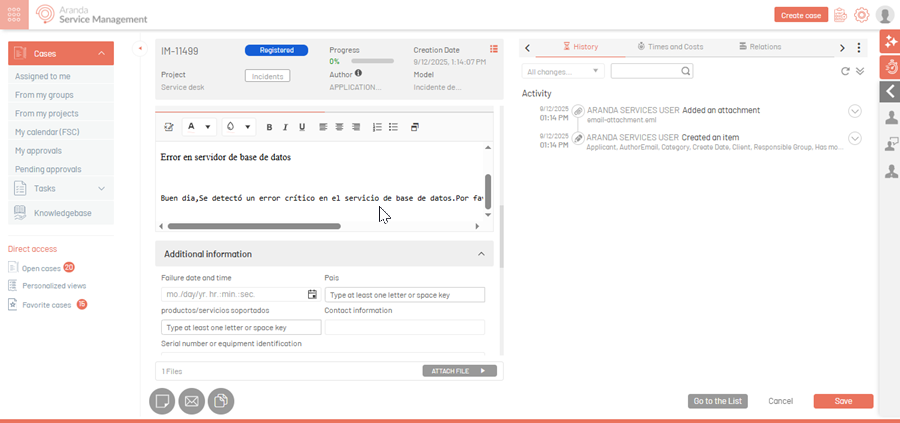Image resolution: width=900 pixels, height=423 pixels.
Task: Switch to the Times and Costs tab
Action: click(x=670, y=47)
